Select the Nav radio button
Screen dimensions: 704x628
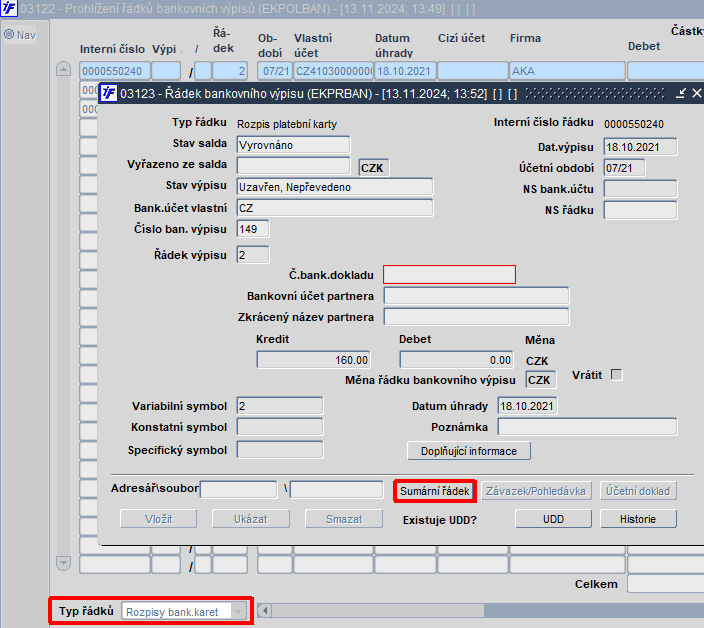pyautogui.click(x=9, y=34)
